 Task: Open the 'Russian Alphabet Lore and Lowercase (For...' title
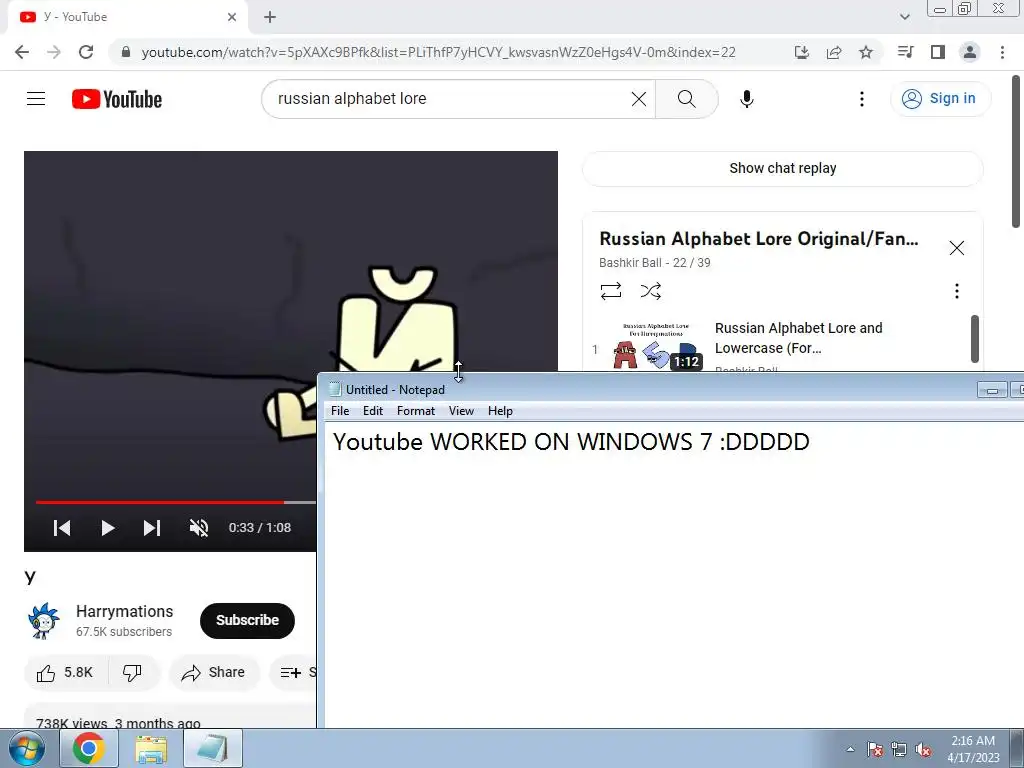pos(798,338)
